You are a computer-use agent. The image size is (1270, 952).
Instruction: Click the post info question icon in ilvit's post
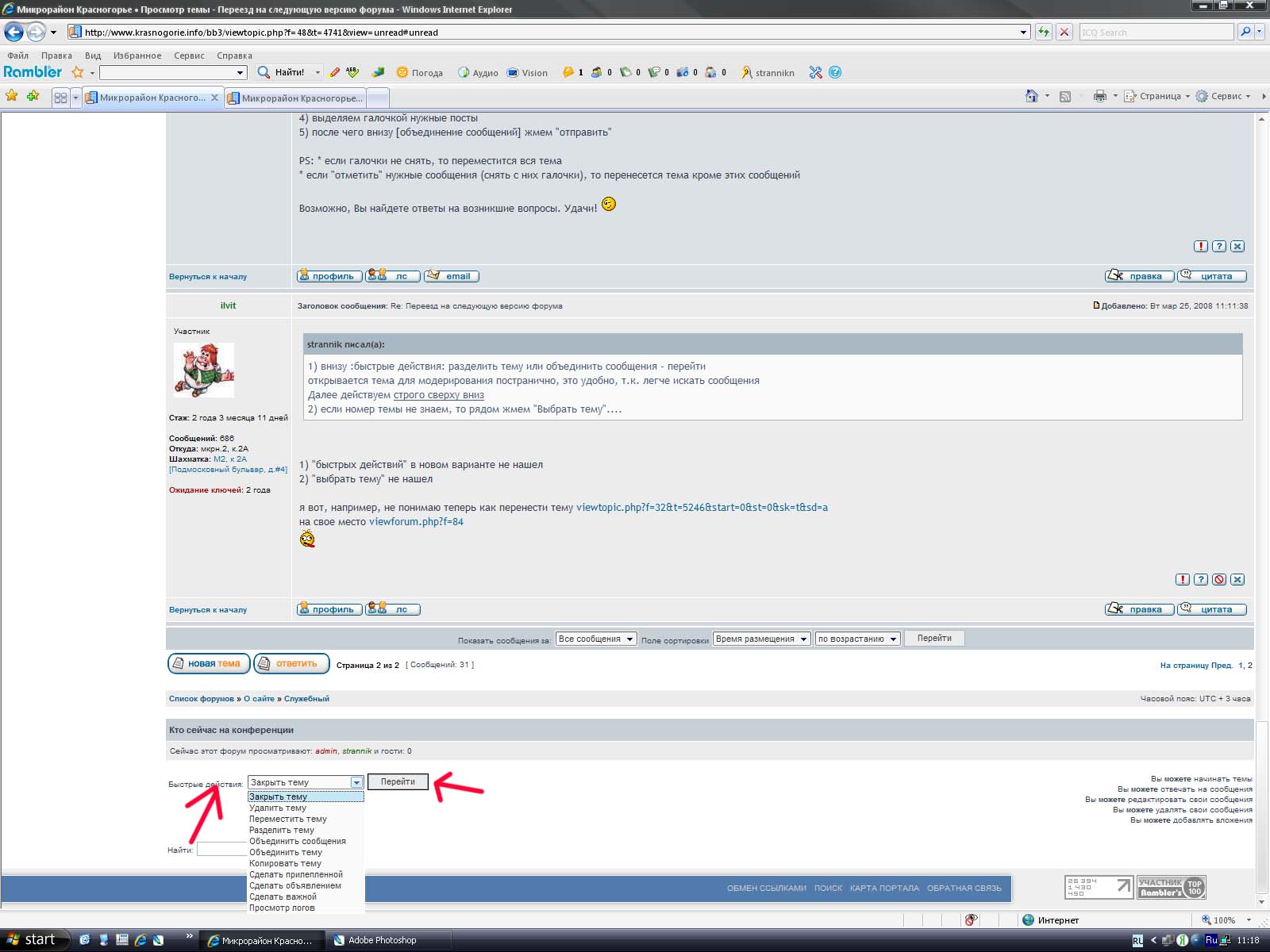coord(1201,579)
